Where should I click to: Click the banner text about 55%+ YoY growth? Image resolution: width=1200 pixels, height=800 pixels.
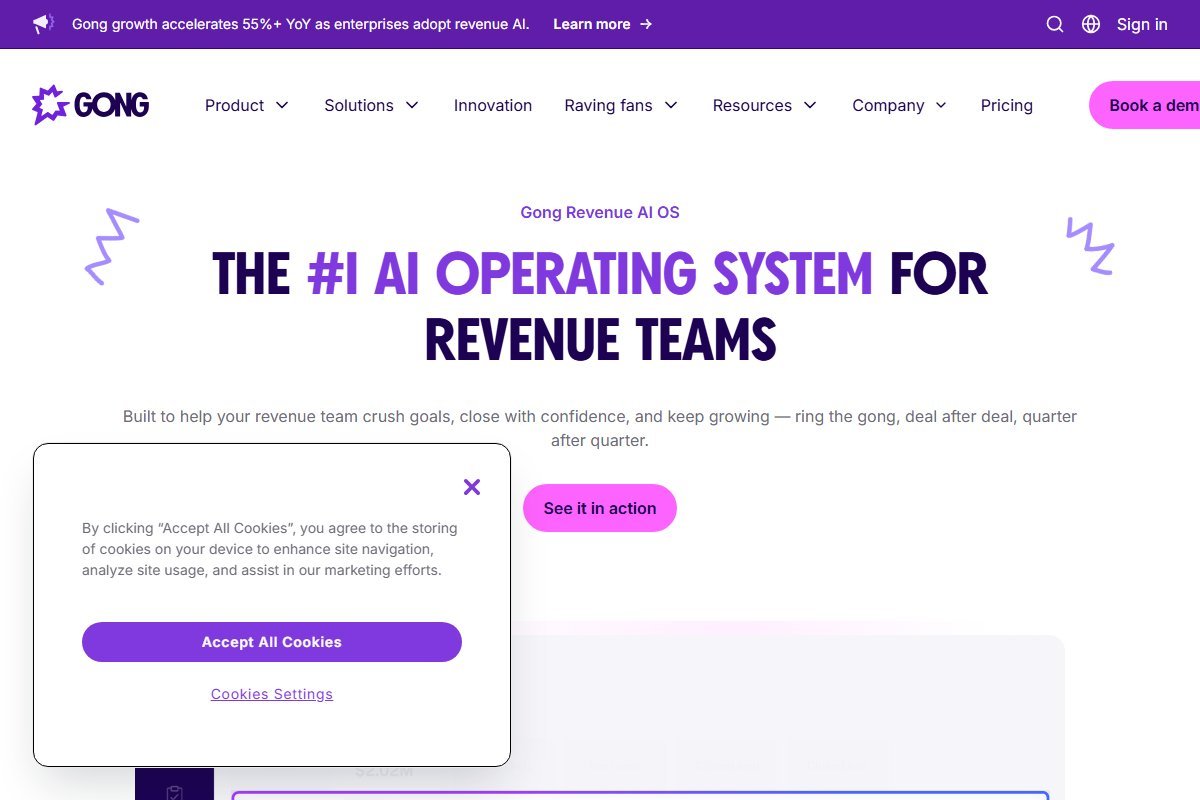[x=301, y=24]
